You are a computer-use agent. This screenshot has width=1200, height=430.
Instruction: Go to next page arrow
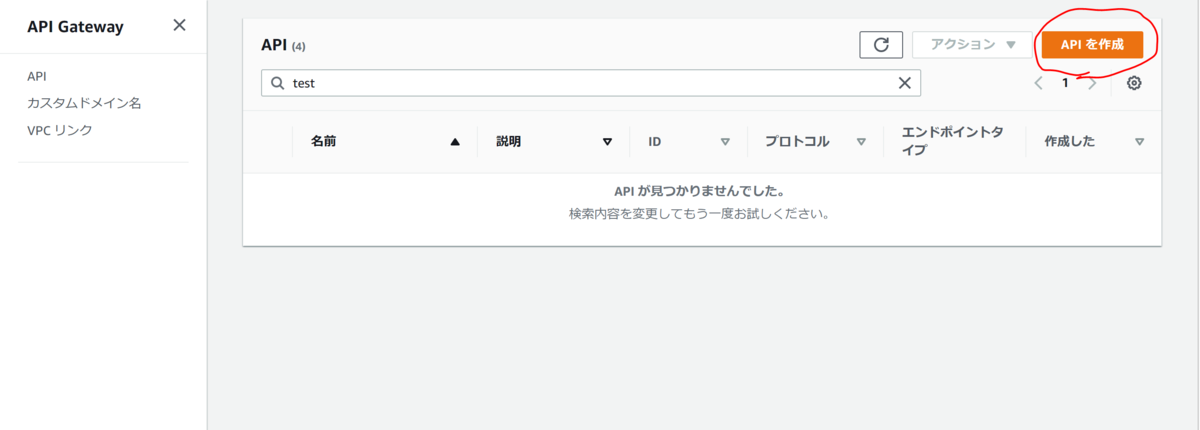1092,83
